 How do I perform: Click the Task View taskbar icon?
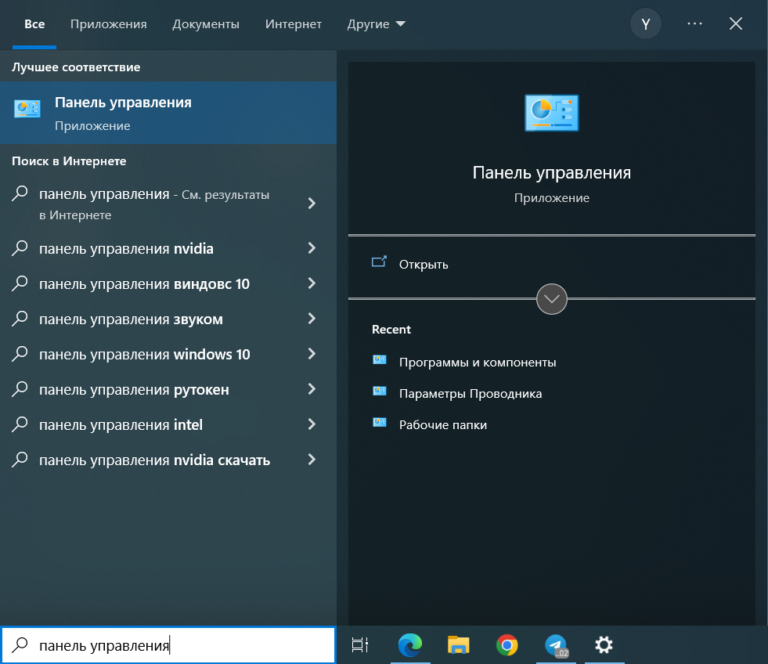coord(361,645)
